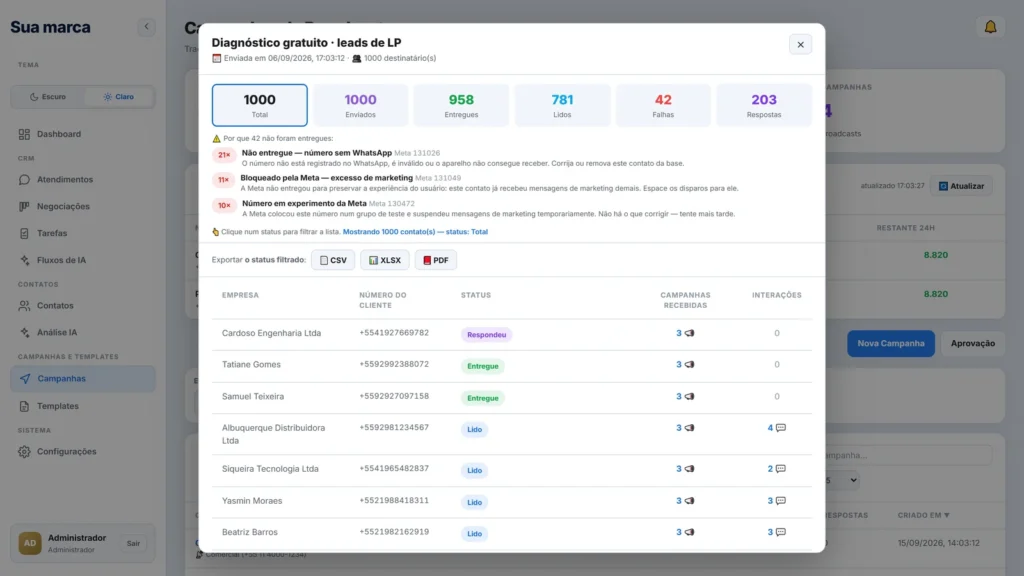Select Campanhas in the sidebar
This screenshot has width=1024, height=576.
83,379
